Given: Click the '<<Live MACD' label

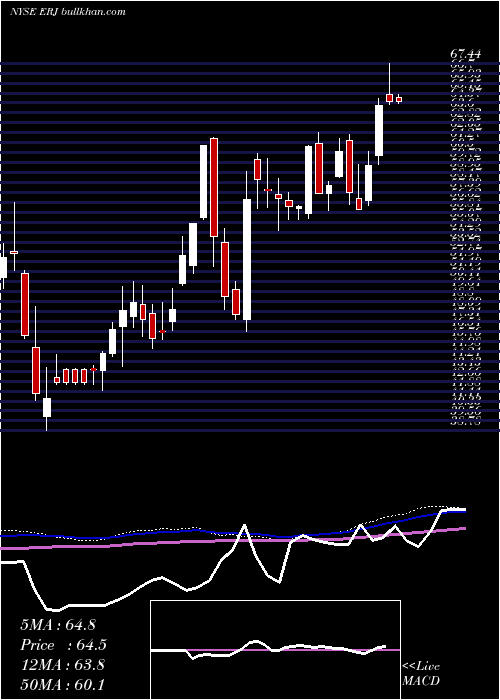Looking at the screenshot, I should pos(421,674).
